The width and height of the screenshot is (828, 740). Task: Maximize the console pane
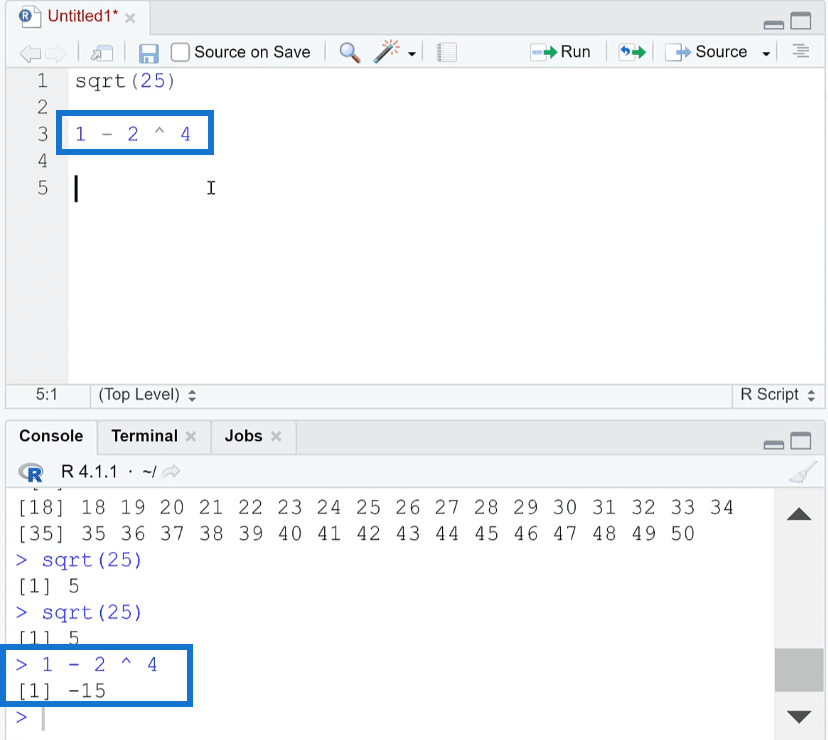click(801, 441)
